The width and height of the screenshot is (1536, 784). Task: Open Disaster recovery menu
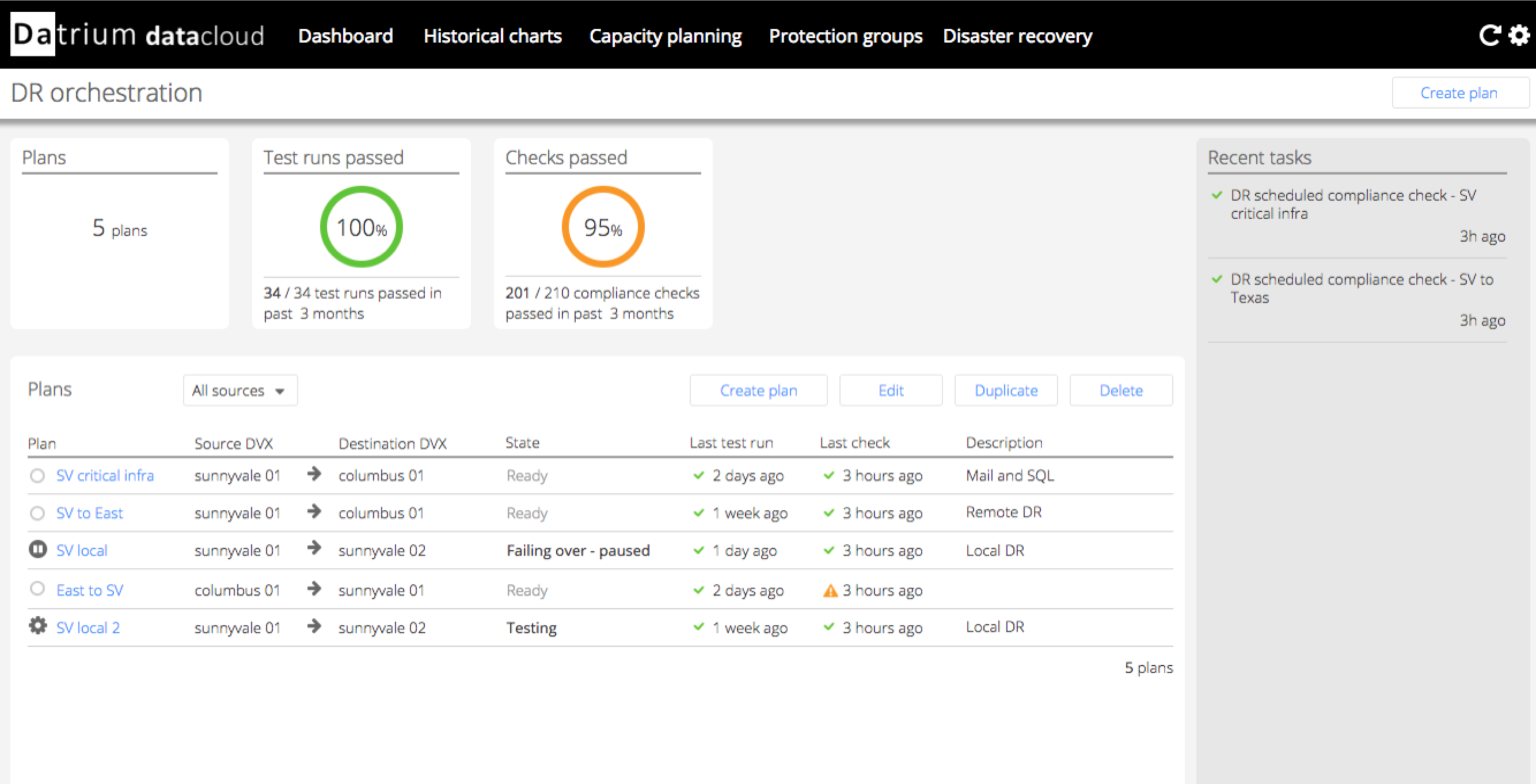pos(1018,36)
